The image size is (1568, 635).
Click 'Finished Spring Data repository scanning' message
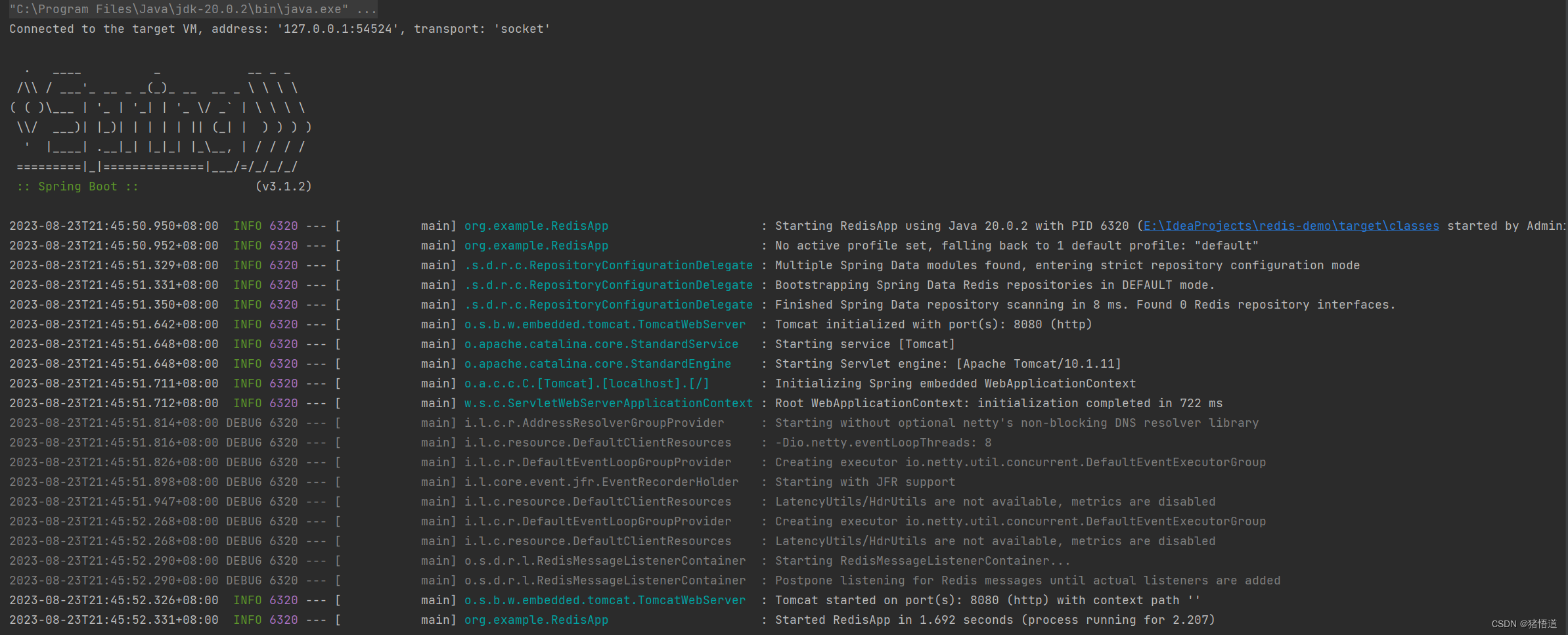1085,305
